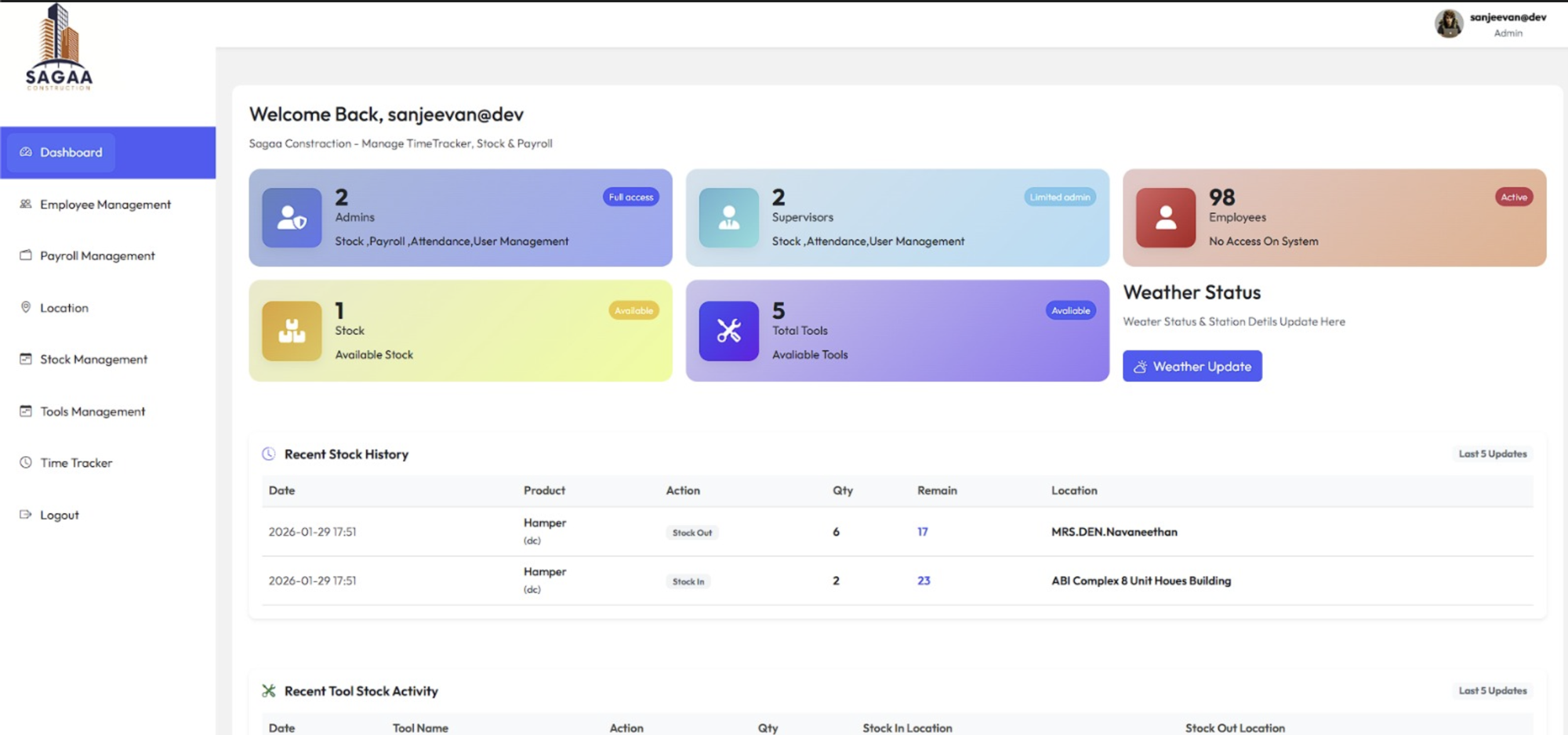Go to Payroll Management page
This screenshot has height=735, width=1568.
(x=97, y=256)
